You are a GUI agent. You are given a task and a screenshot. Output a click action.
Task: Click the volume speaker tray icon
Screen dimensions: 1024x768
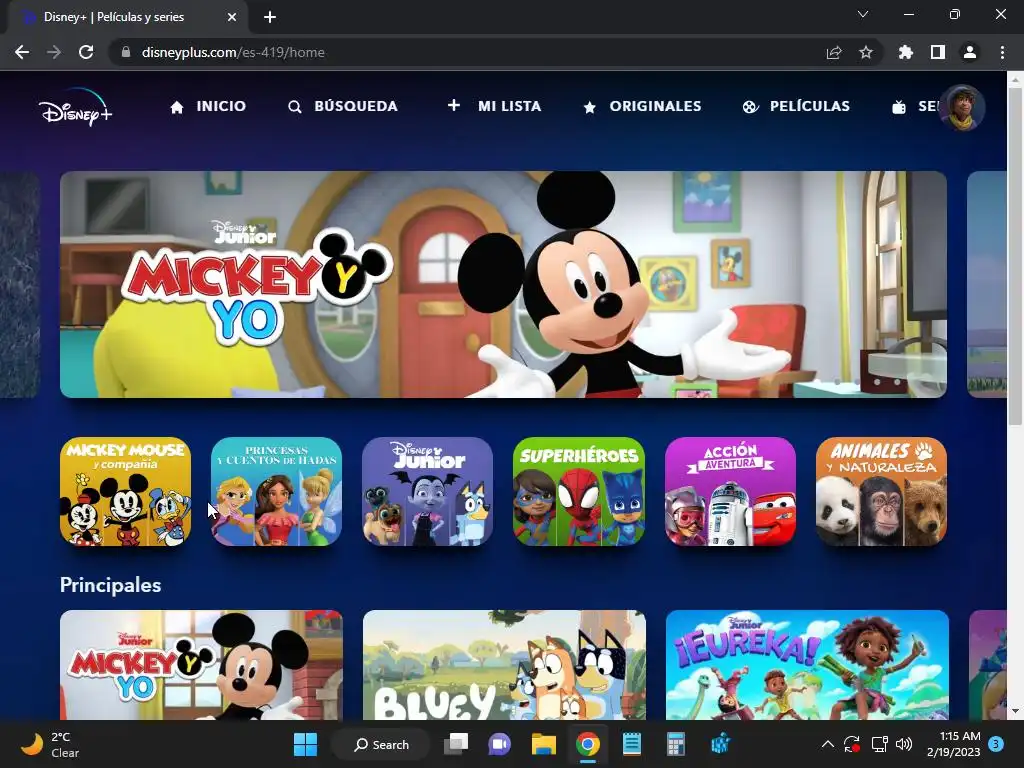tap(904, 744)
